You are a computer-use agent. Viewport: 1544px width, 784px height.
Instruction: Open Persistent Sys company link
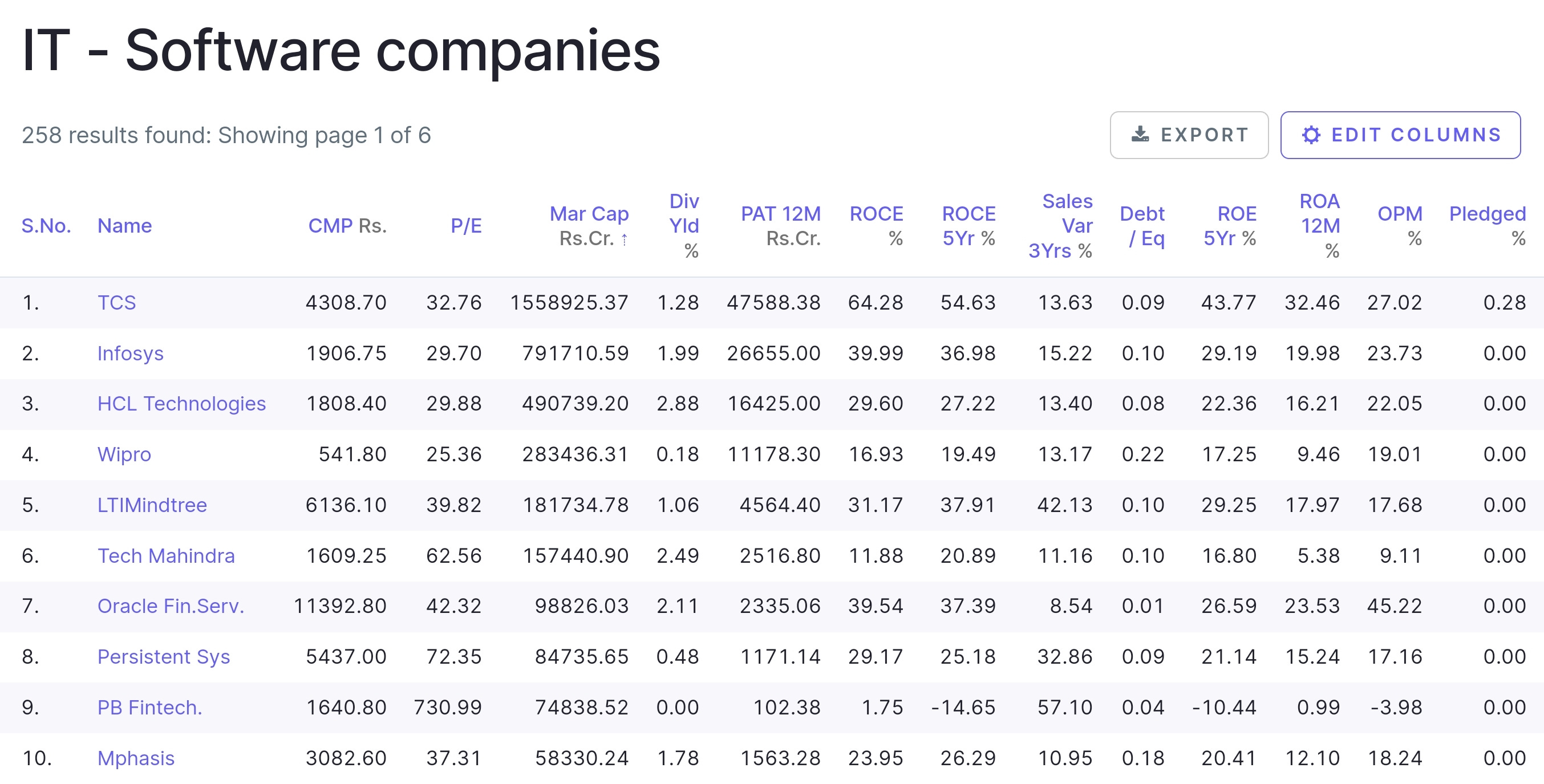point(164,657)
